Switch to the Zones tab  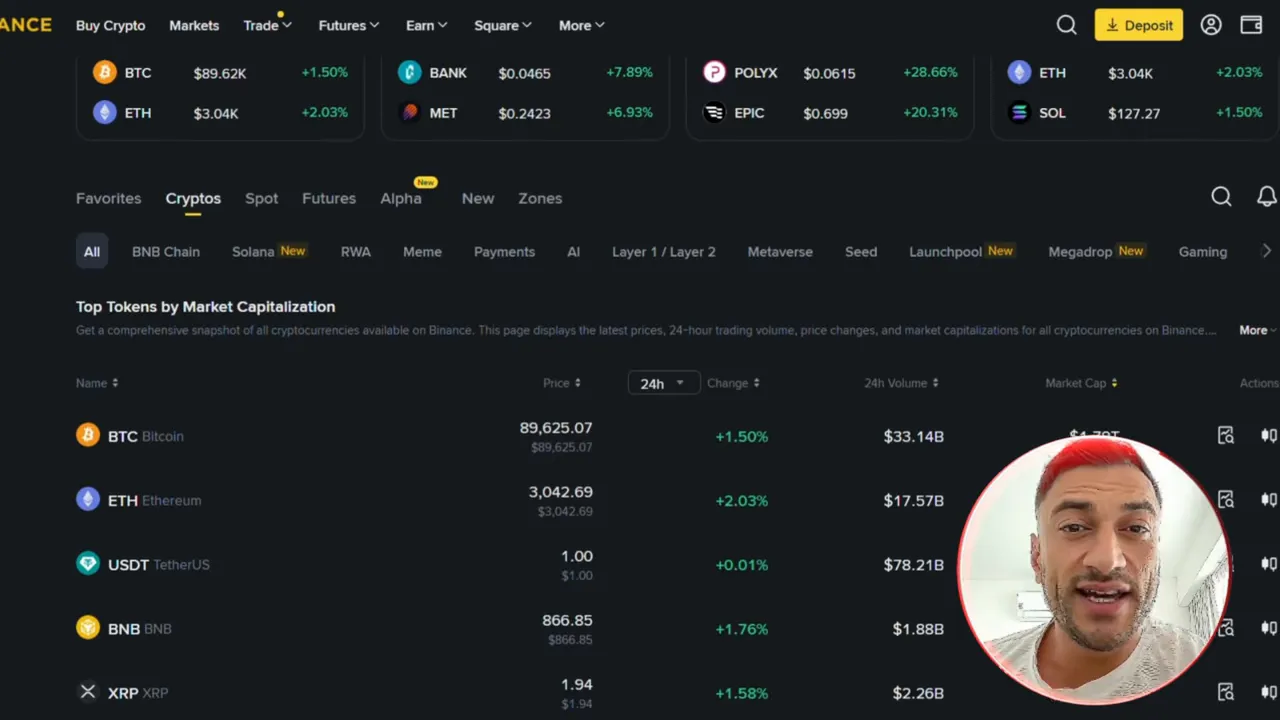(x=540, y=198)
